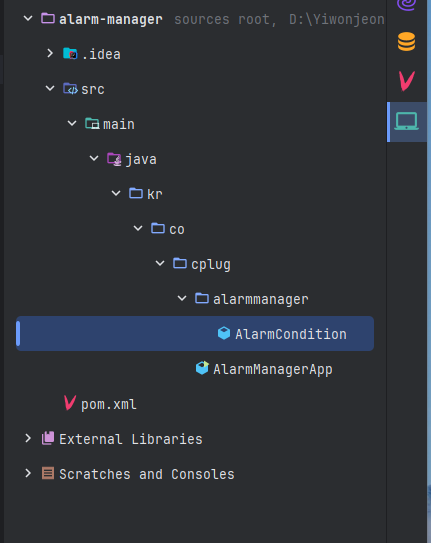This screenshot has width=431, height=543.
Task: Open the Database tool window
Action: pyautogui.click(x=406, y=42)
